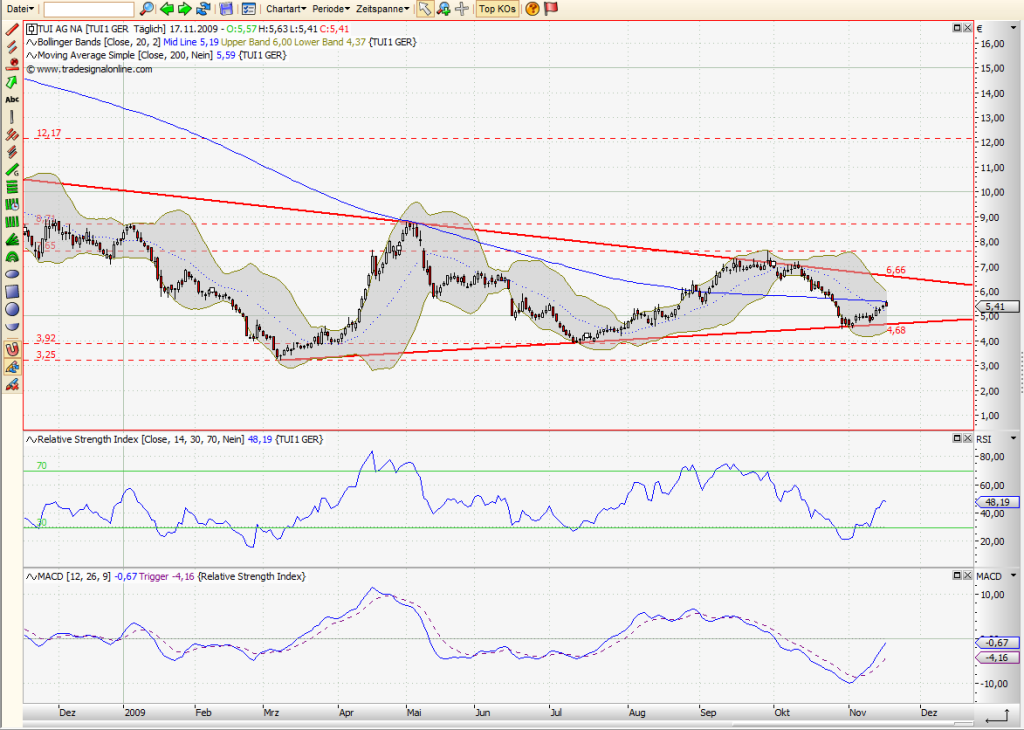1024x730 pixels.
Task: Activate the pointer selection tool
Action: pyautogui.click(x=424, y=8)
